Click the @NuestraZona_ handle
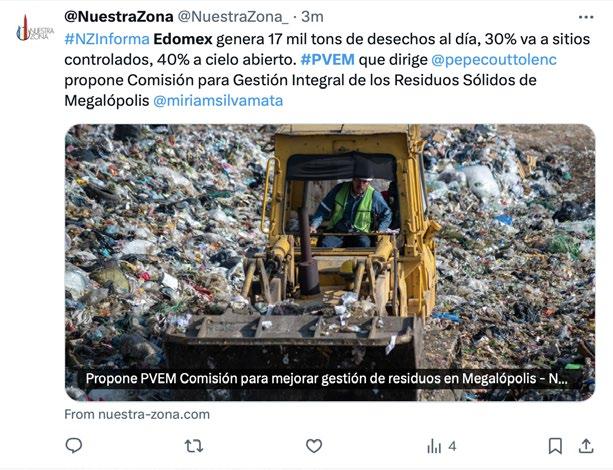Image resolution: width=613 pixels, height=470 pixels. point(233,17)
